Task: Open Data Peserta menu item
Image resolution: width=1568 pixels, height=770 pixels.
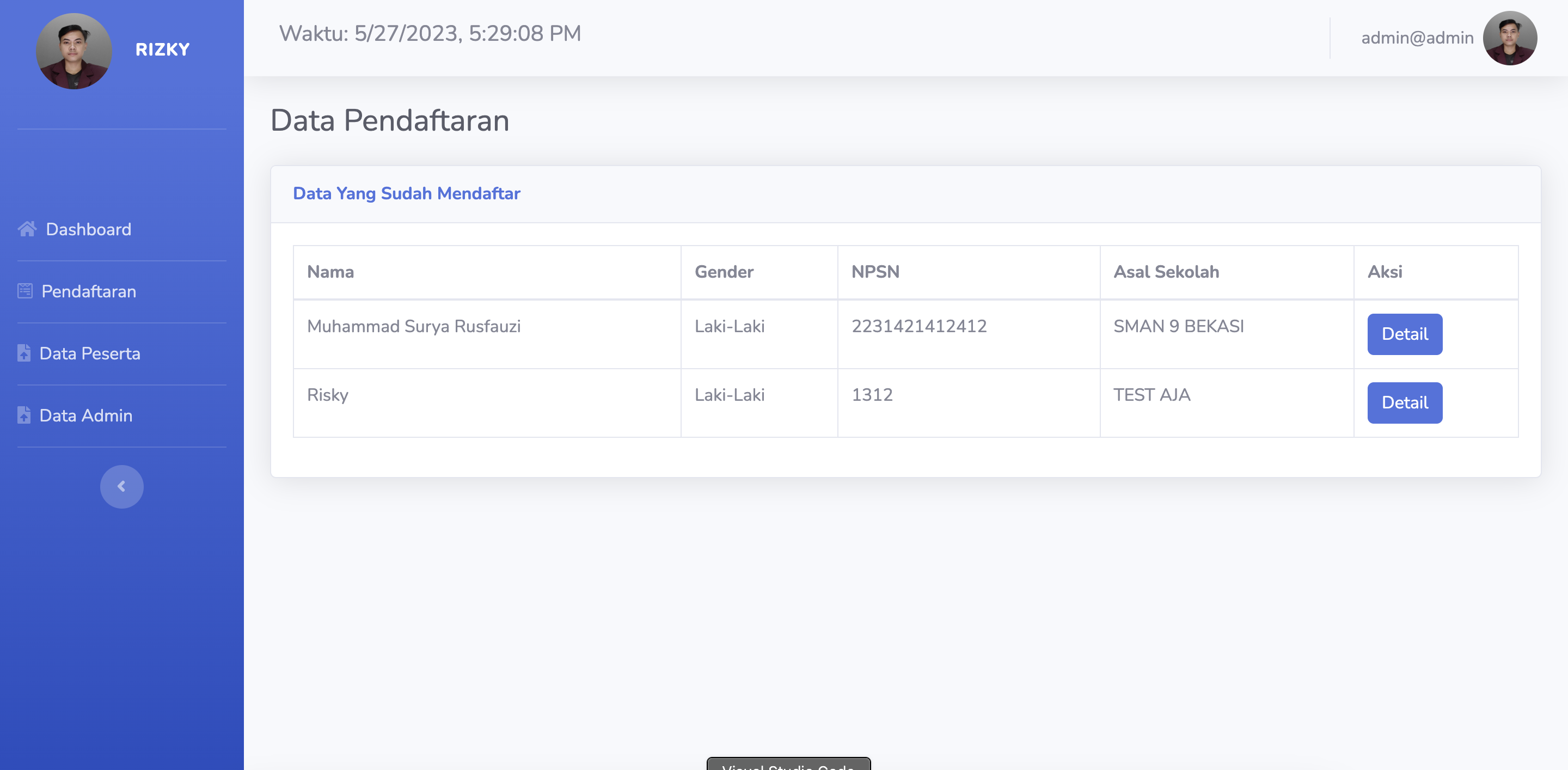Action: coord(89,353)
